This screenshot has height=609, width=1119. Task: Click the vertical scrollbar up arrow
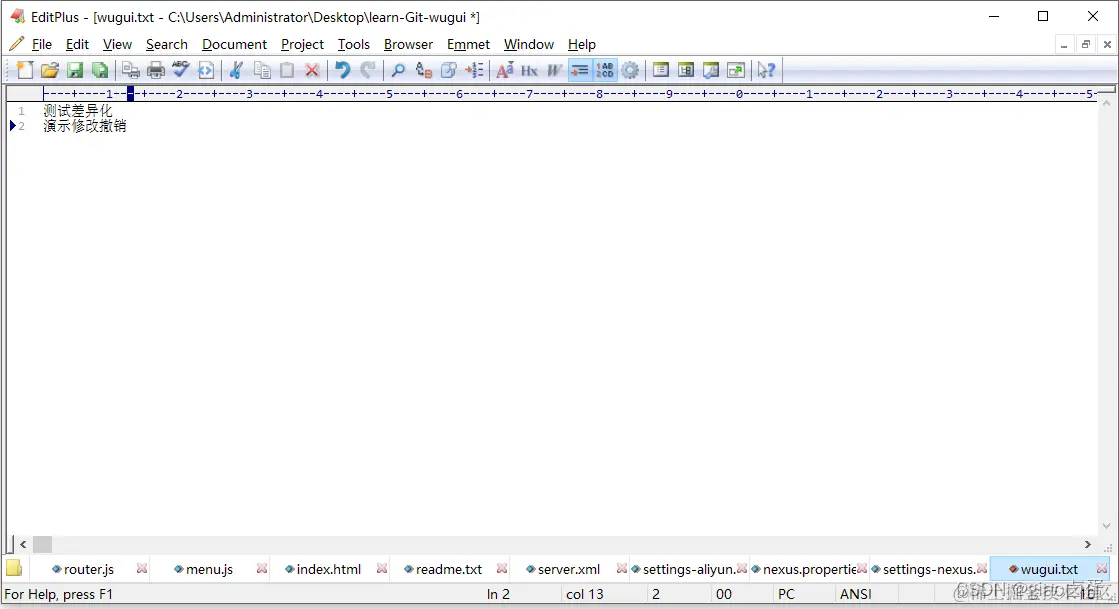pyautogui.click(x=1107, y=104)
